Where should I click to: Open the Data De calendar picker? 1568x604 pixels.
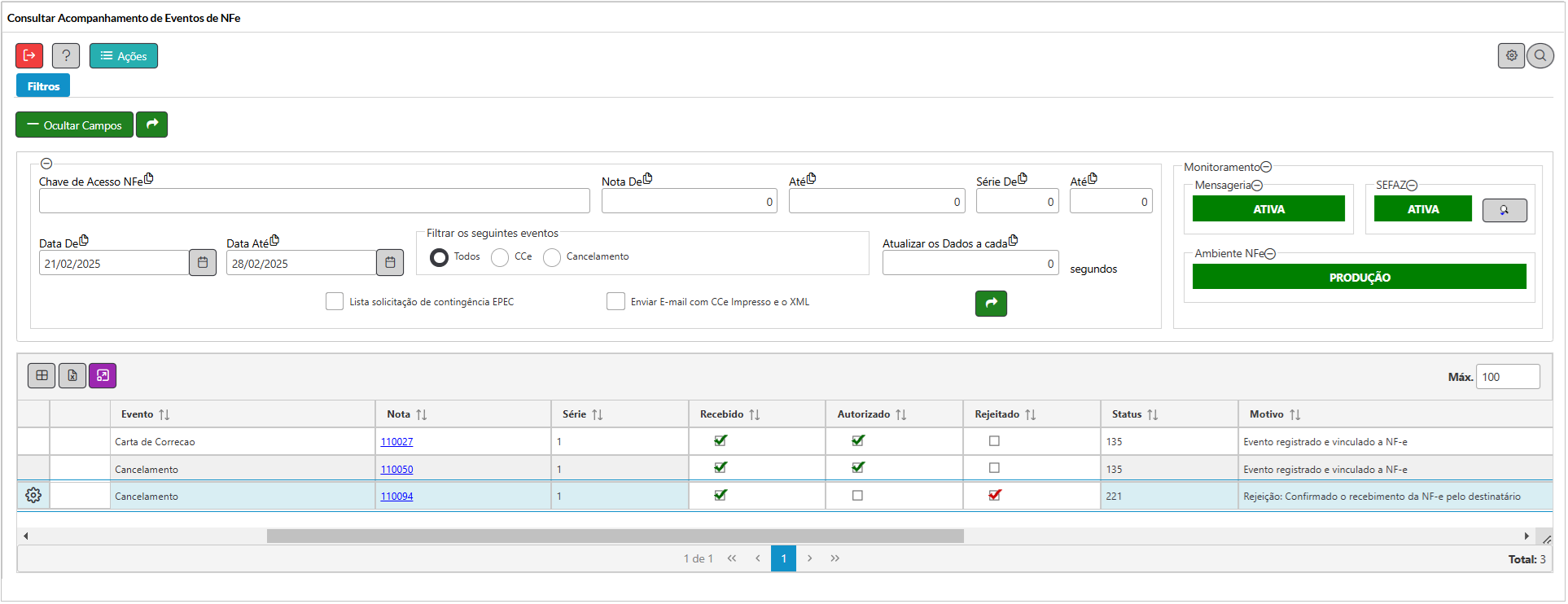[203, 263]
